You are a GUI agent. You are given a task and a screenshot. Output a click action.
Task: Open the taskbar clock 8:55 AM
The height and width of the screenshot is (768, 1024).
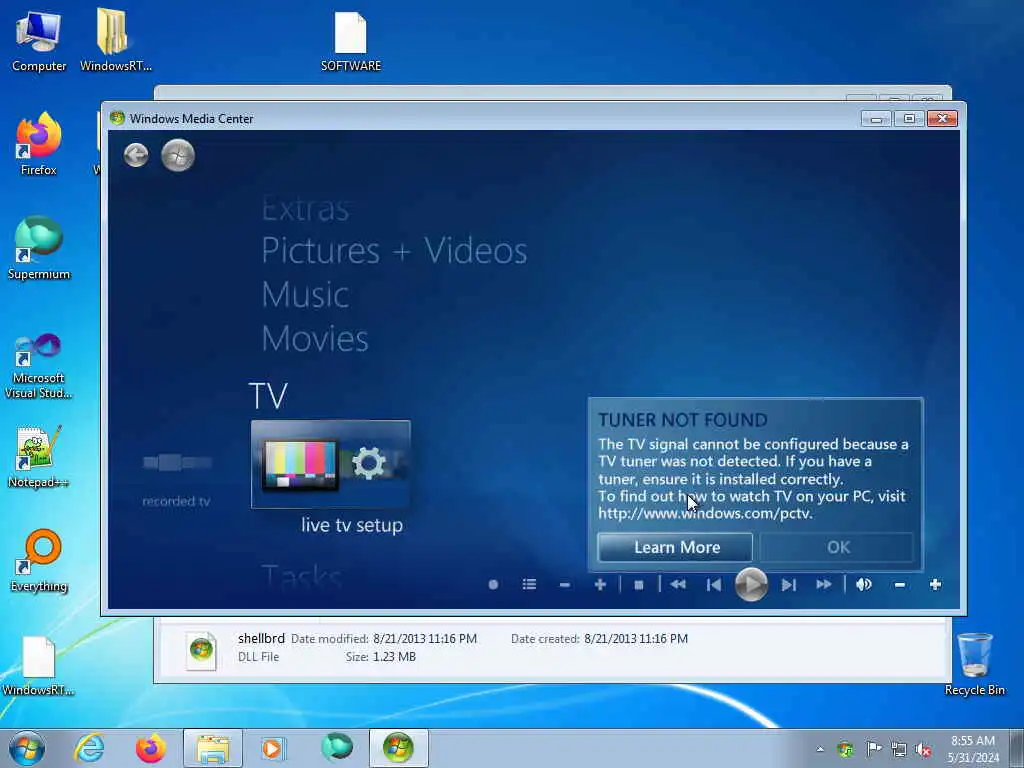pyautogui.click(x=972, y=749)
